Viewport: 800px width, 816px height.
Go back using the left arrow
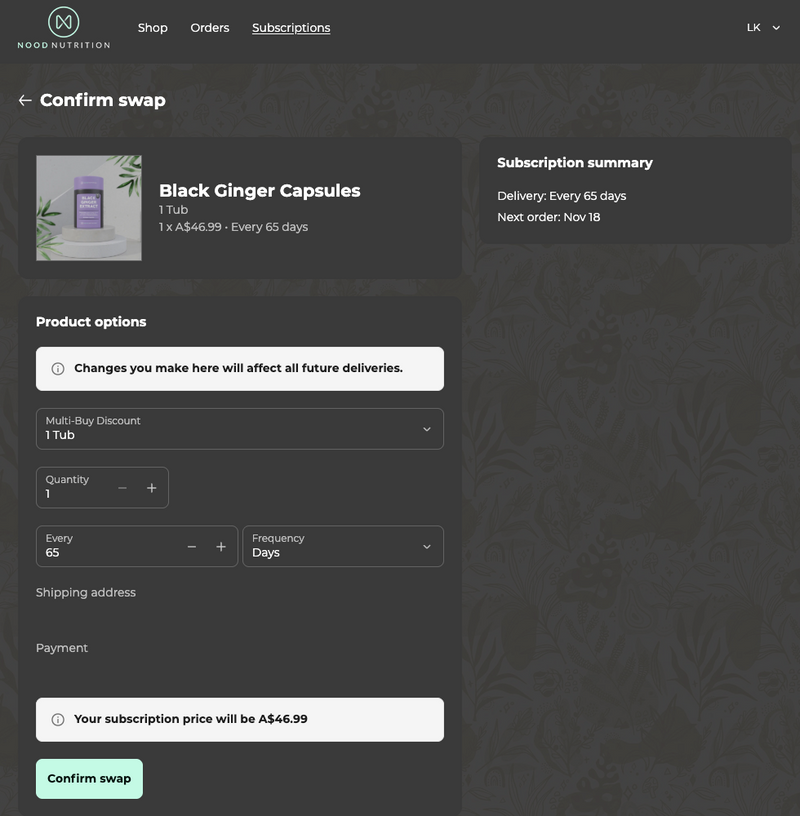[x=25, y=100]
